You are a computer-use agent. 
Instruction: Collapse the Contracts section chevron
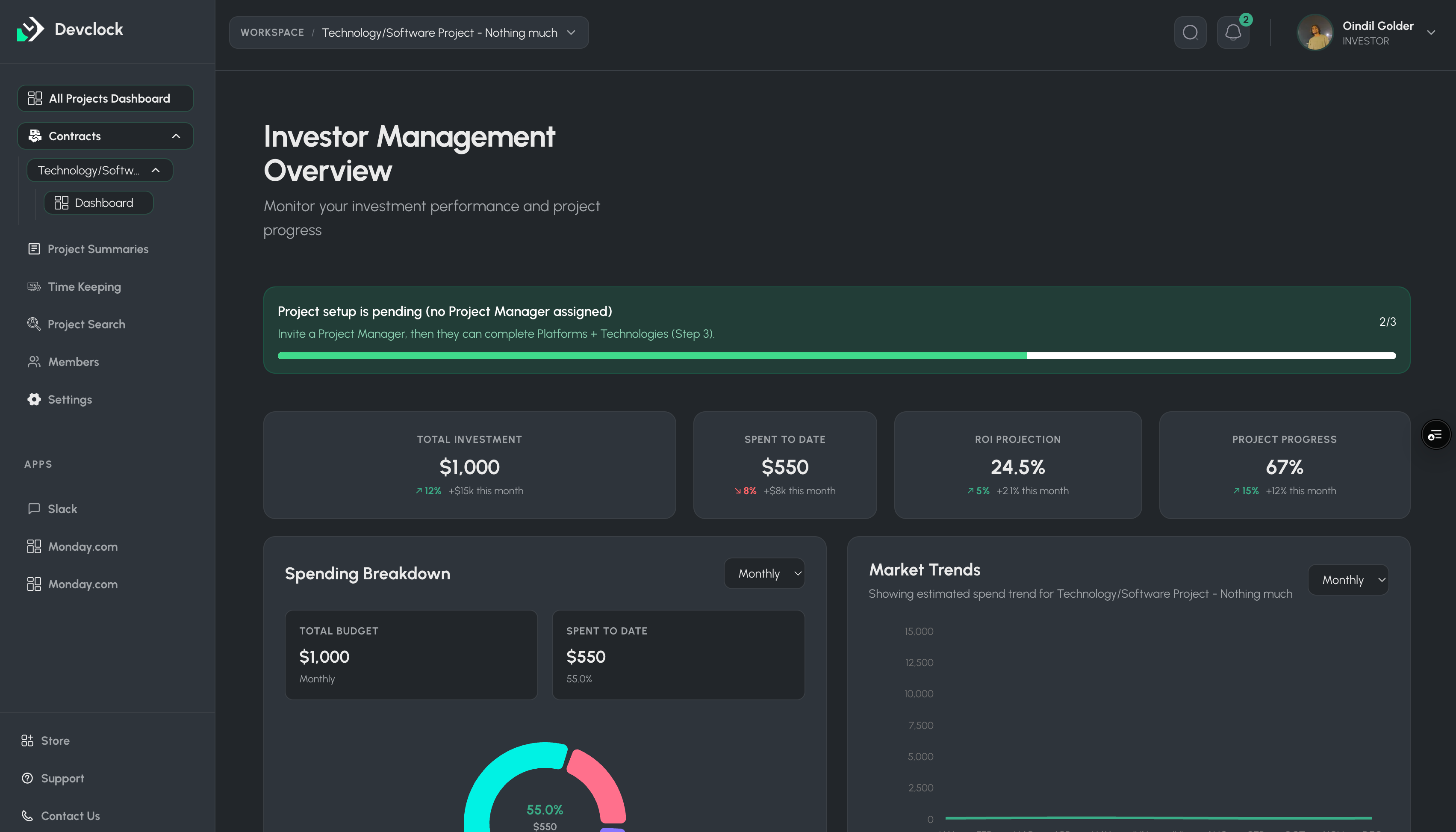[x=176, y=136]
